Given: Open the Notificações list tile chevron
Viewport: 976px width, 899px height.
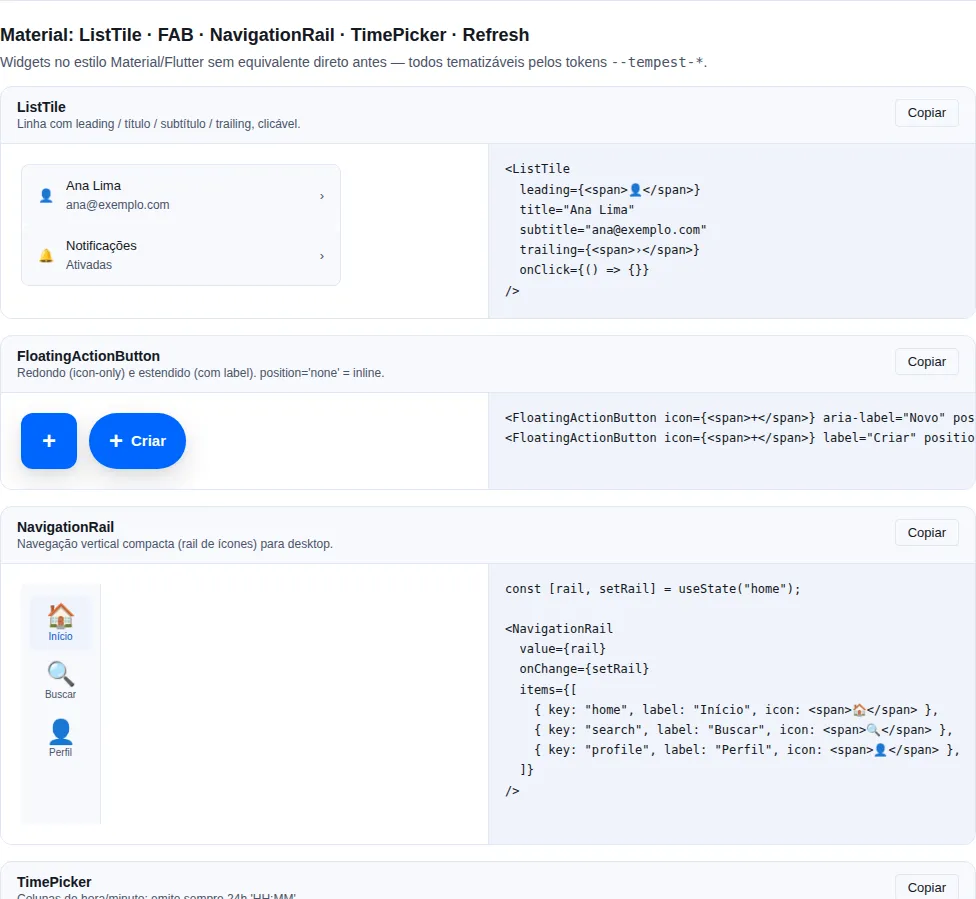Looking at the screenshot, I should coord(322,256).
